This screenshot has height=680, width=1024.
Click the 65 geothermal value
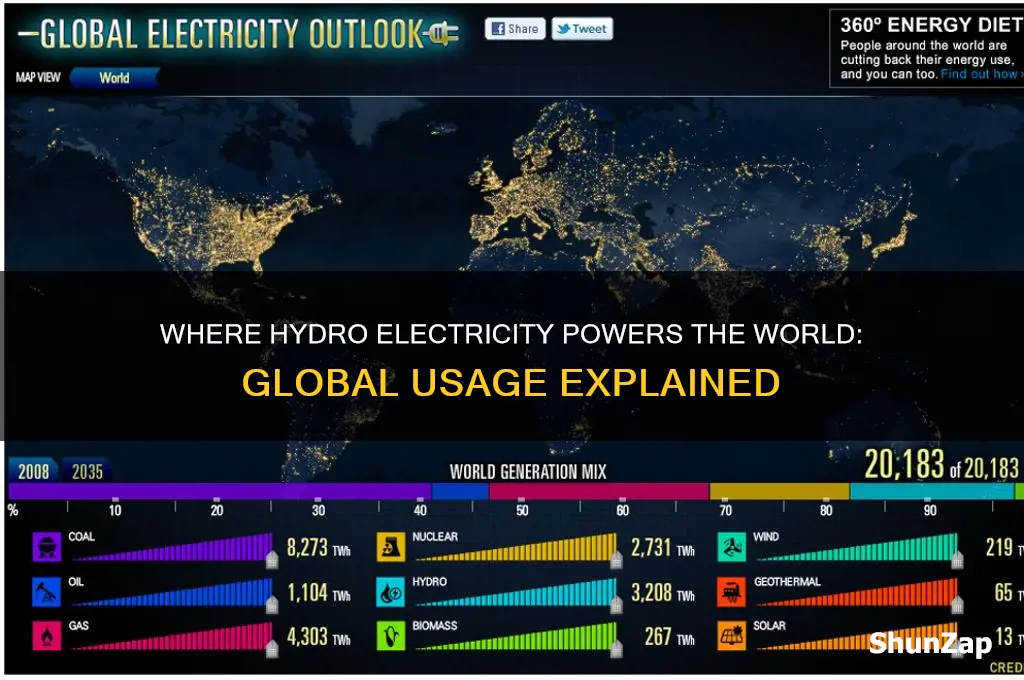pos(1004,592)
